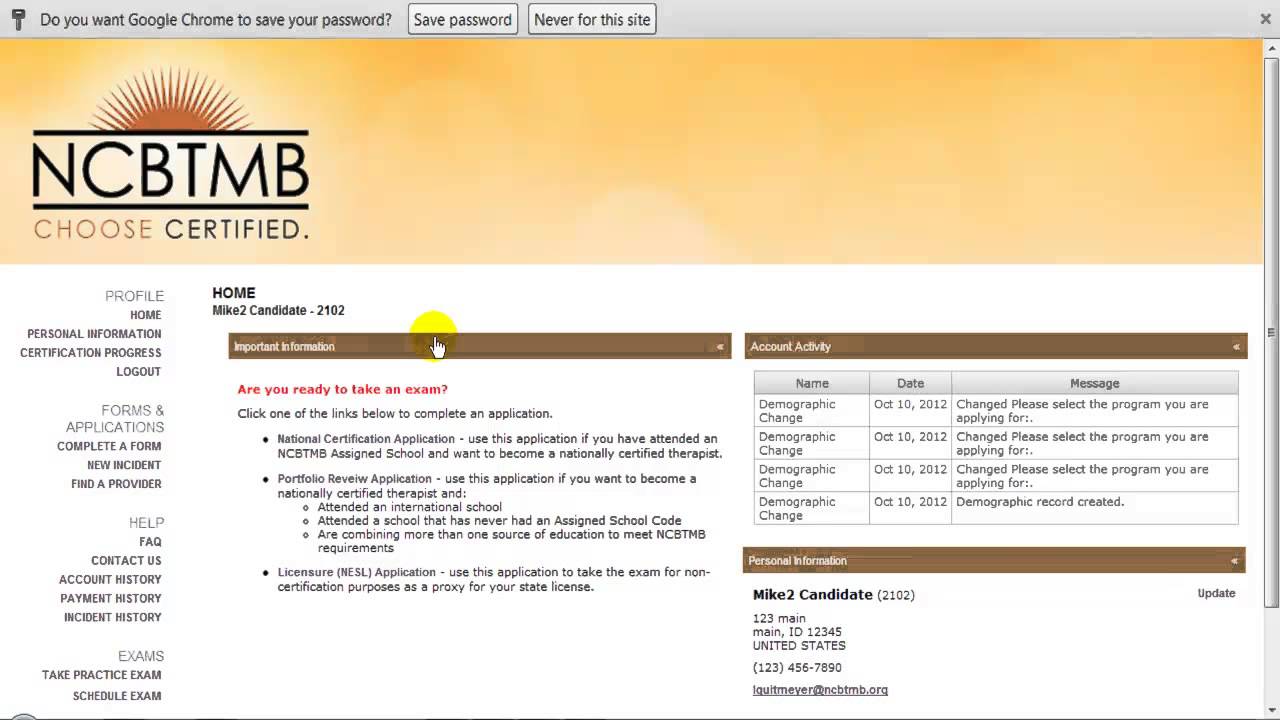Image resolution: width=1280 pixels, height=720 pixels.
Task: Click Save password button
Action: (x=463, y=19)
